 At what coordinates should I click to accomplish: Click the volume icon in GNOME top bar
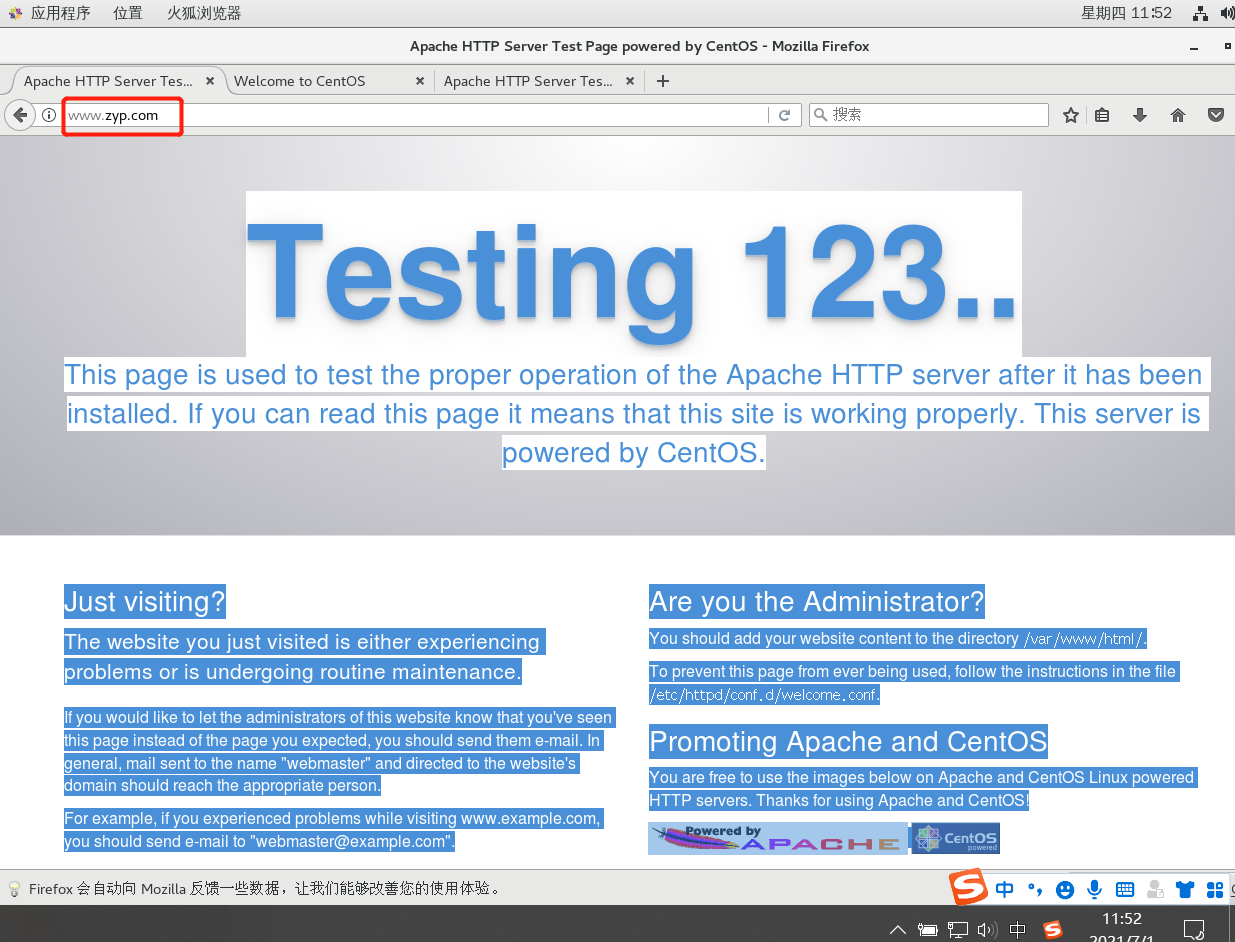click(x=1228, y=13)
